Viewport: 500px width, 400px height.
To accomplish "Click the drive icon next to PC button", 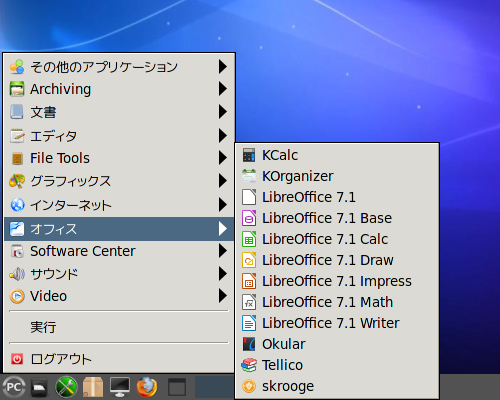I will coord(40,387).
